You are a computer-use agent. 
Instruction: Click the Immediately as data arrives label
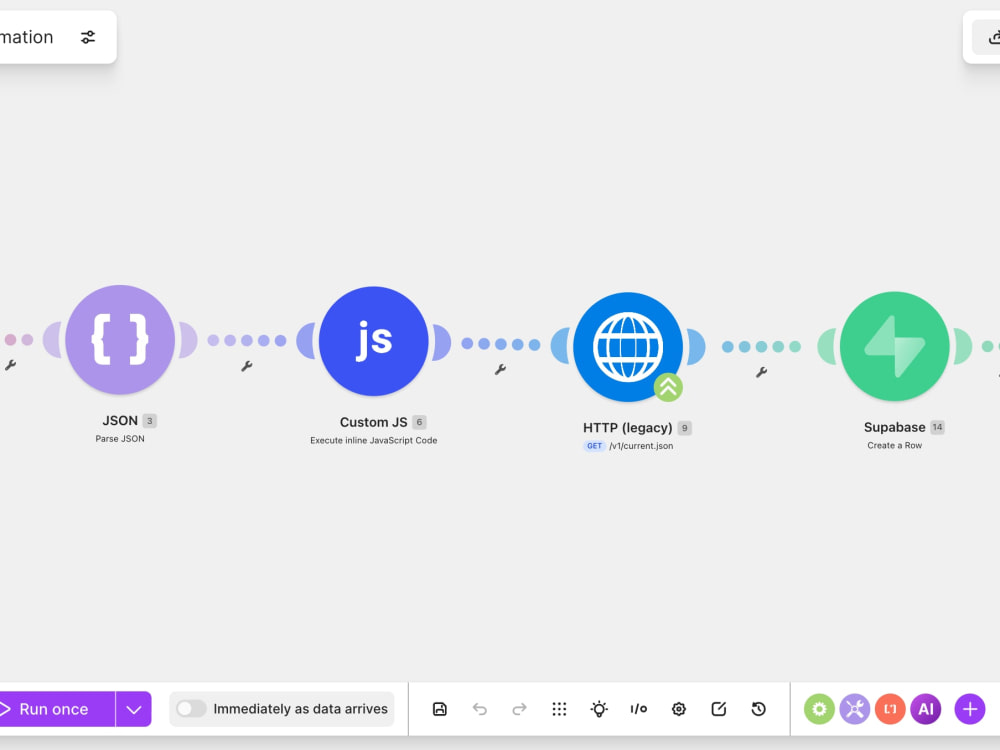(300, 709)
